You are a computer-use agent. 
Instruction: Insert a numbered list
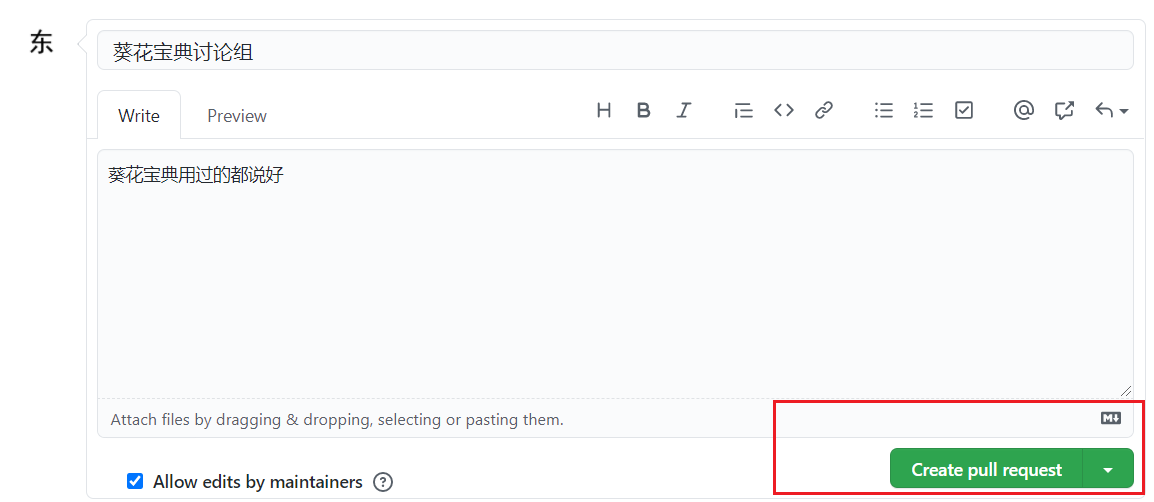pyautogui.click(x=923, y=110)
